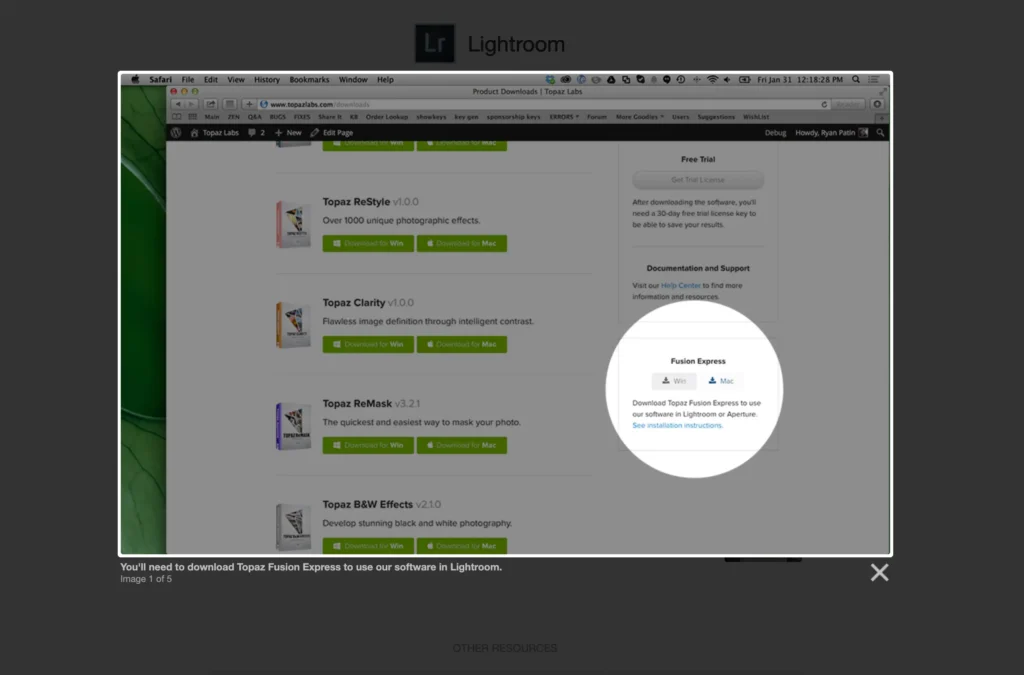Open the History menu
This screenshot has height=675, width=1024.
266,80
